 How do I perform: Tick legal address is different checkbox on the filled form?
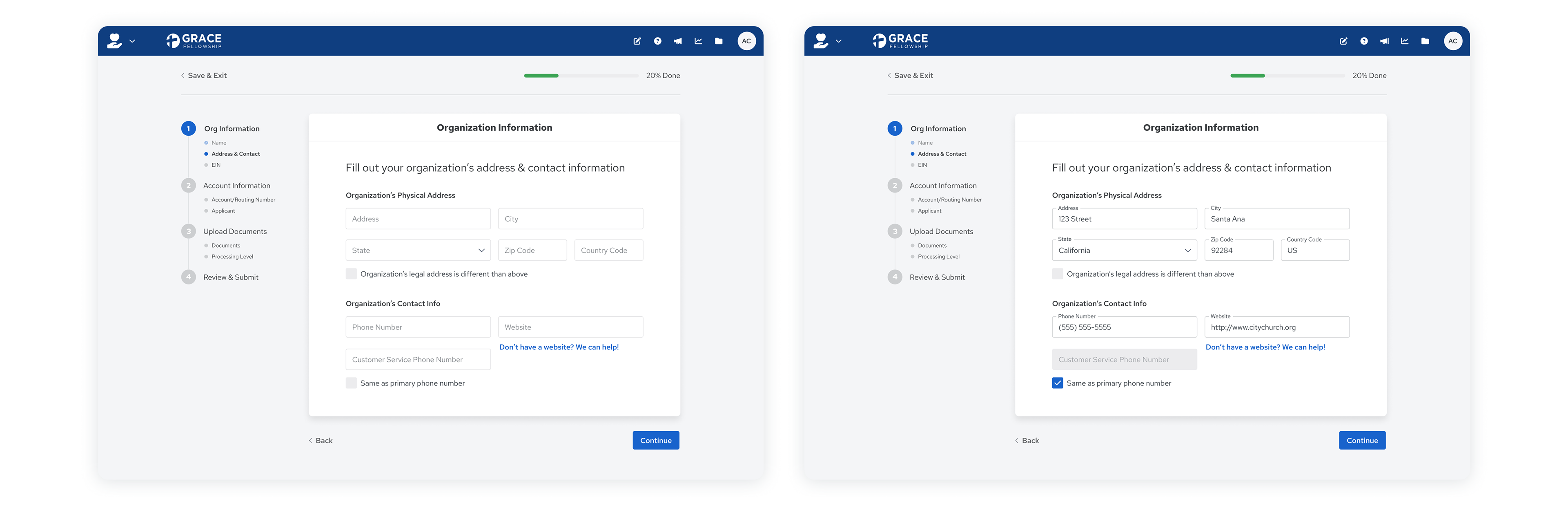tap(1057, 274)
